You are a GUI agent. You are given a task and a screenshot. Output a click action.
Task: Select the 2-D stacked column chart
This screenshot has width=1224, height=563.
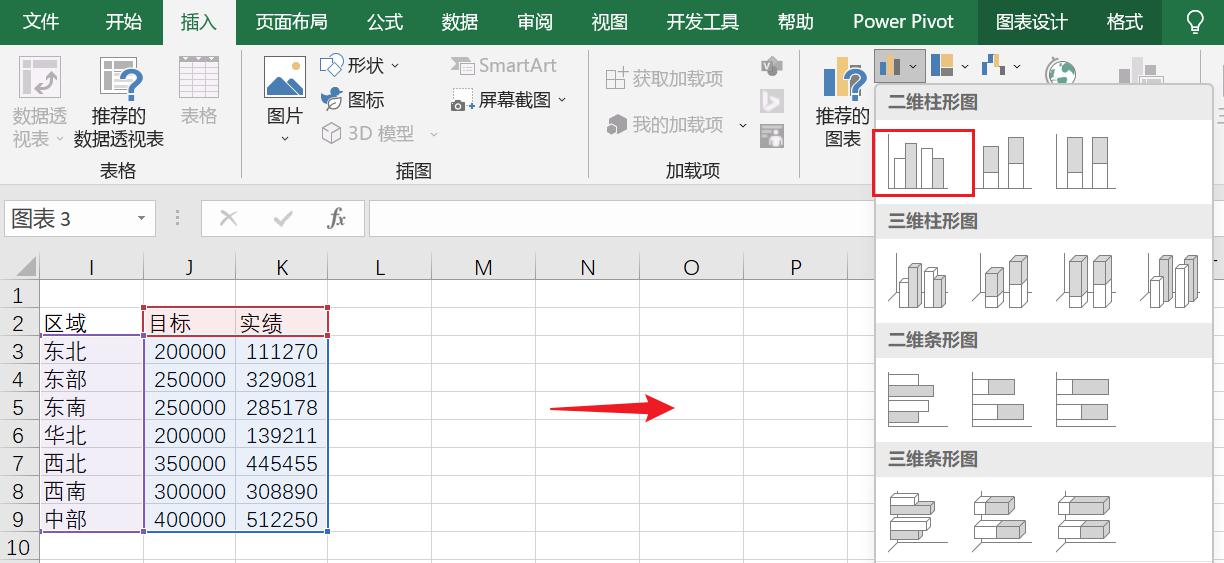point(1003,163)
